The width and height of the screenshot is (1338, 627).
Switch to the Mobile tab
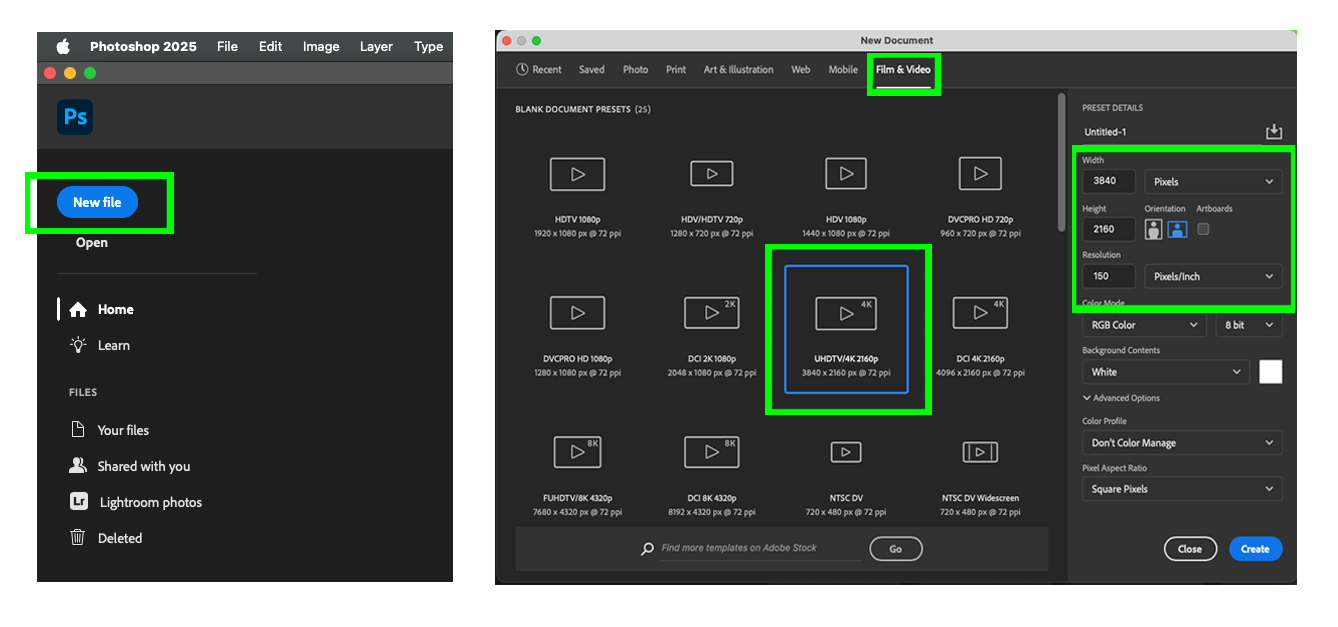843,70
